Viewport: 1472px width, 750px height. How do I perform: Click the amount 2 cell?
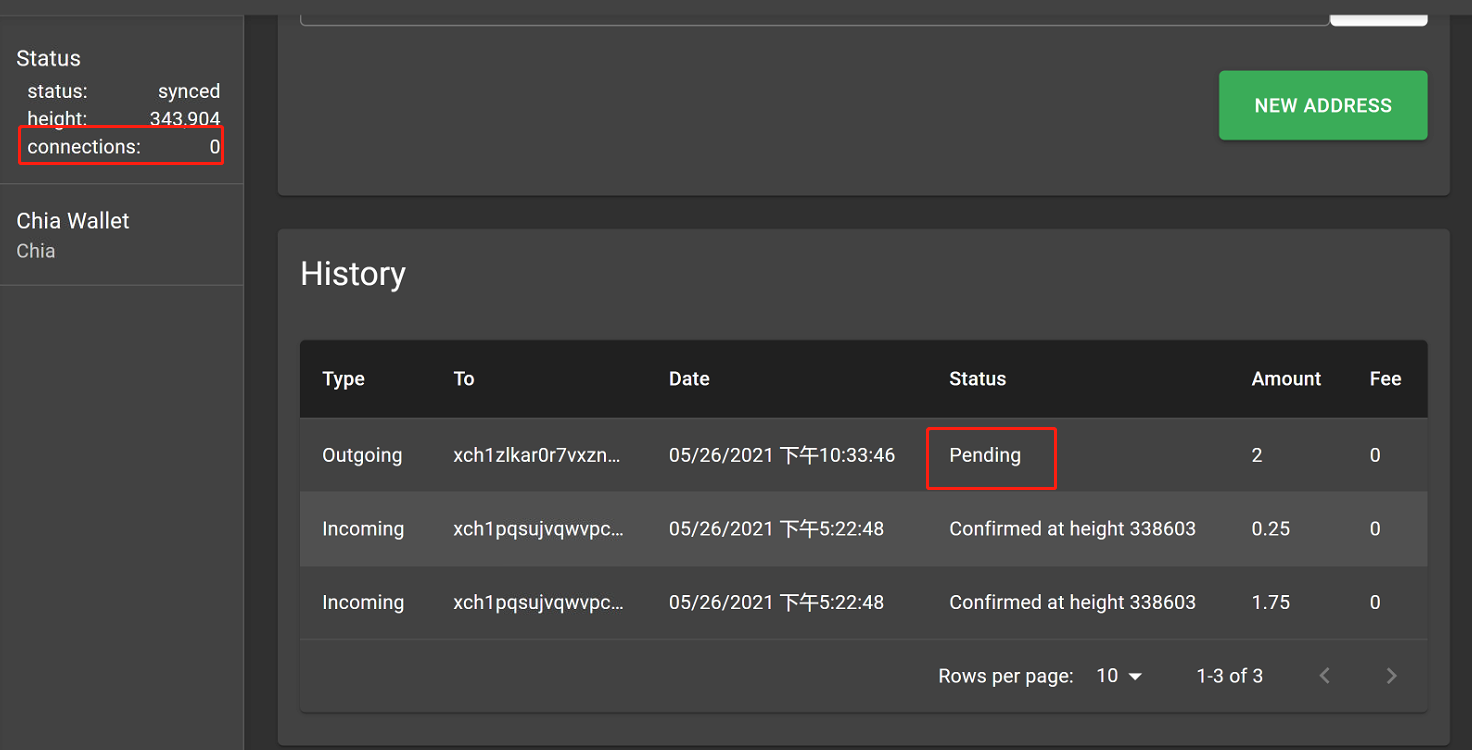tap(1257, 455)
